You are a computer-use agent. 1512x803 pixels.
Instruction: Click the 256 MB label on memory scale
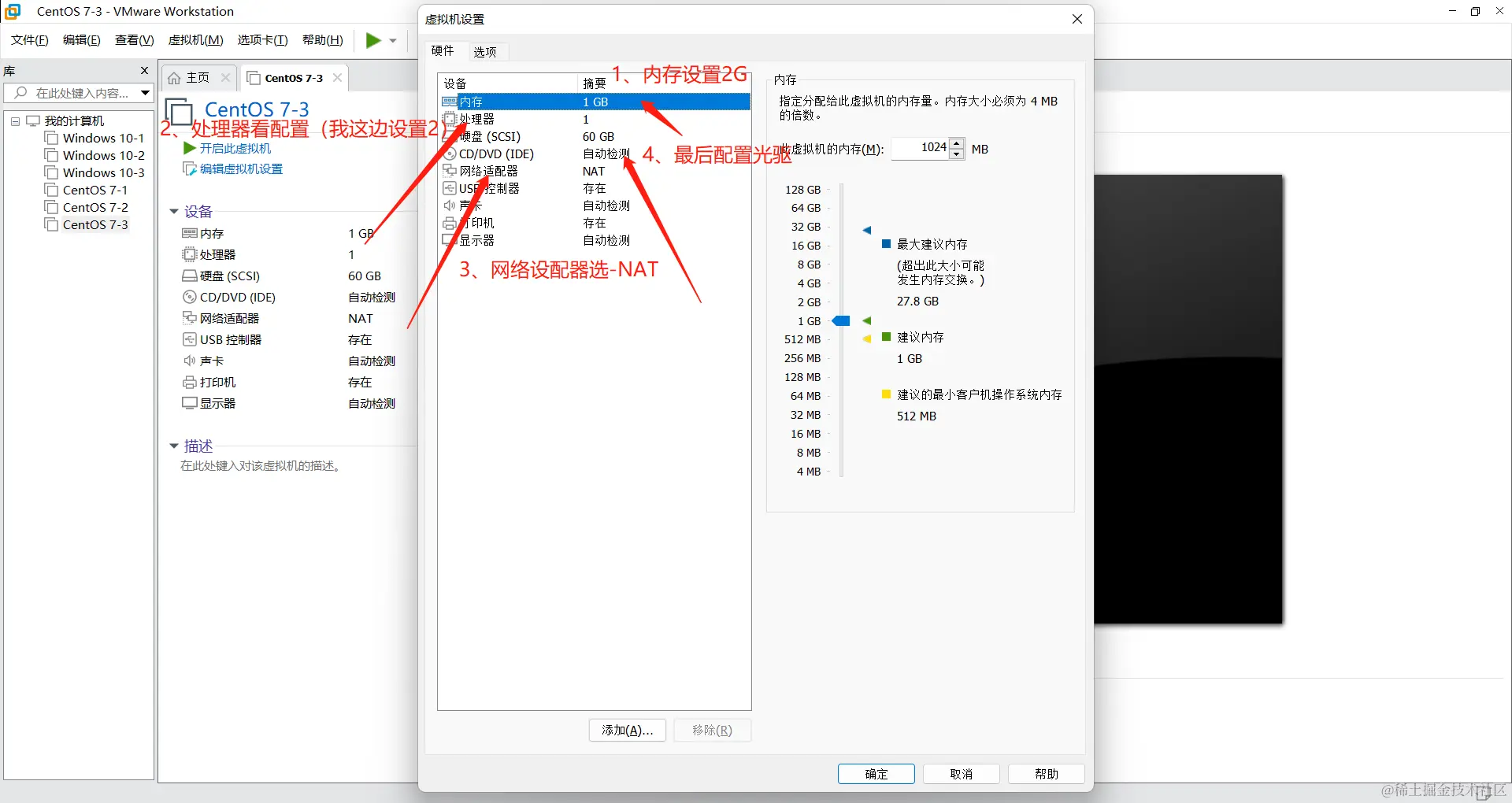tap(802, 358)
